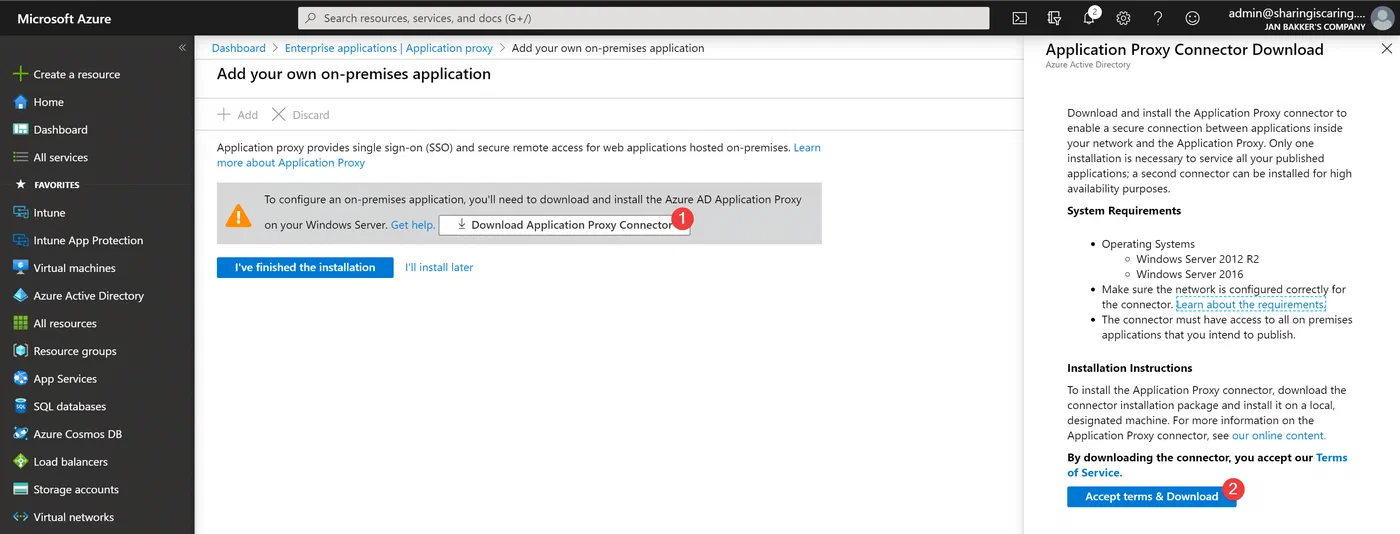The width and height of the screenshot is (1400, 534).
Task: Open the Terms of Service link
Action: (x=1207, y=465)
